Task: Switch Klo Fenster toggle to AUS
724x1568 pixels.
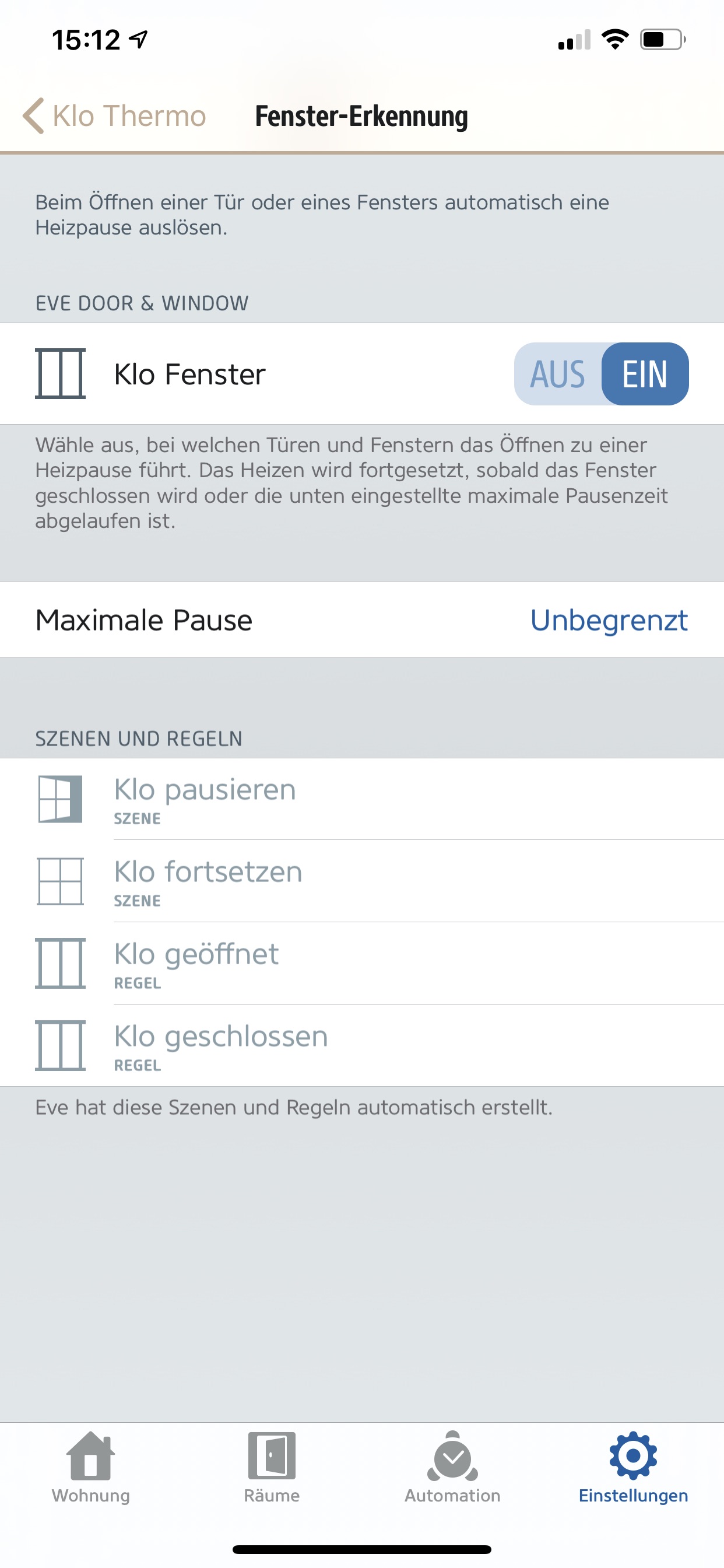Action: (x=557, y=374)
